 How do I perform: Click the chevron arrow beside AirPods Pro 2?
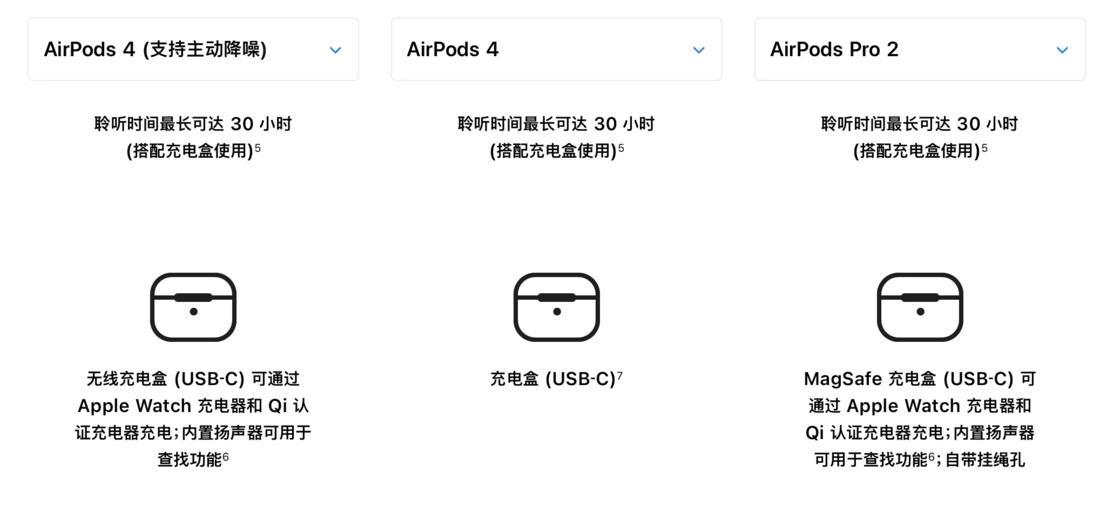[x=1062, y=50]
